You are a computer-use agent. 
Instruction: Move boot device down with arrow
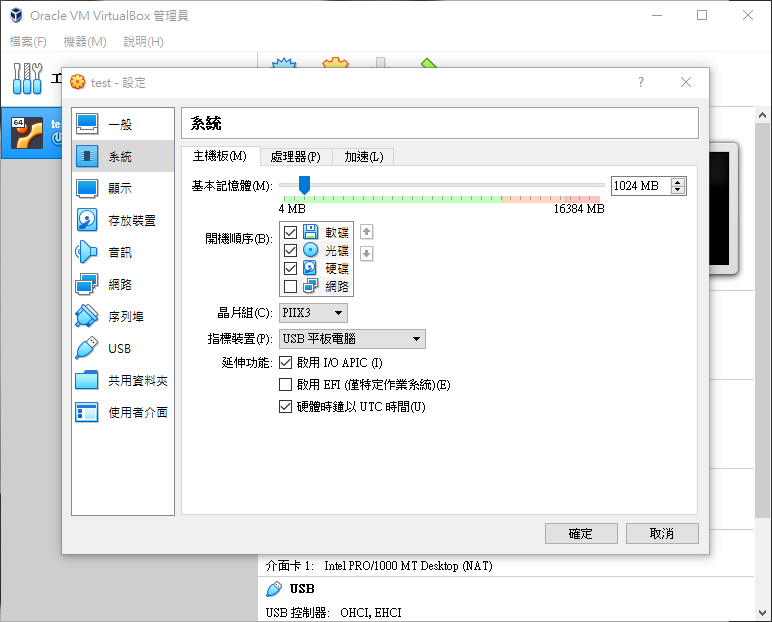point(366,254)
